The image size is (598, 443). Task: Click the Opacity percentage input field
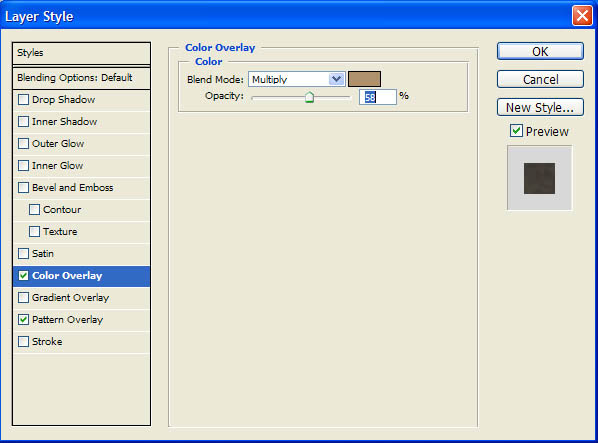click(378, 97)
